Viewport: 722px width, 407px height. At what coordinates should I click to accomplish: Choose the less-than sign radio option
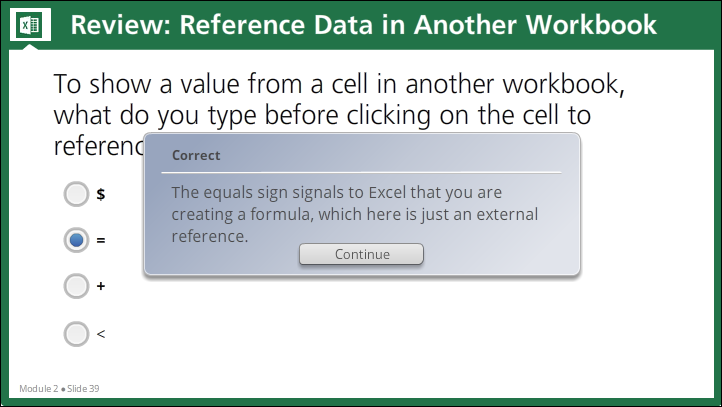(76, 334)
